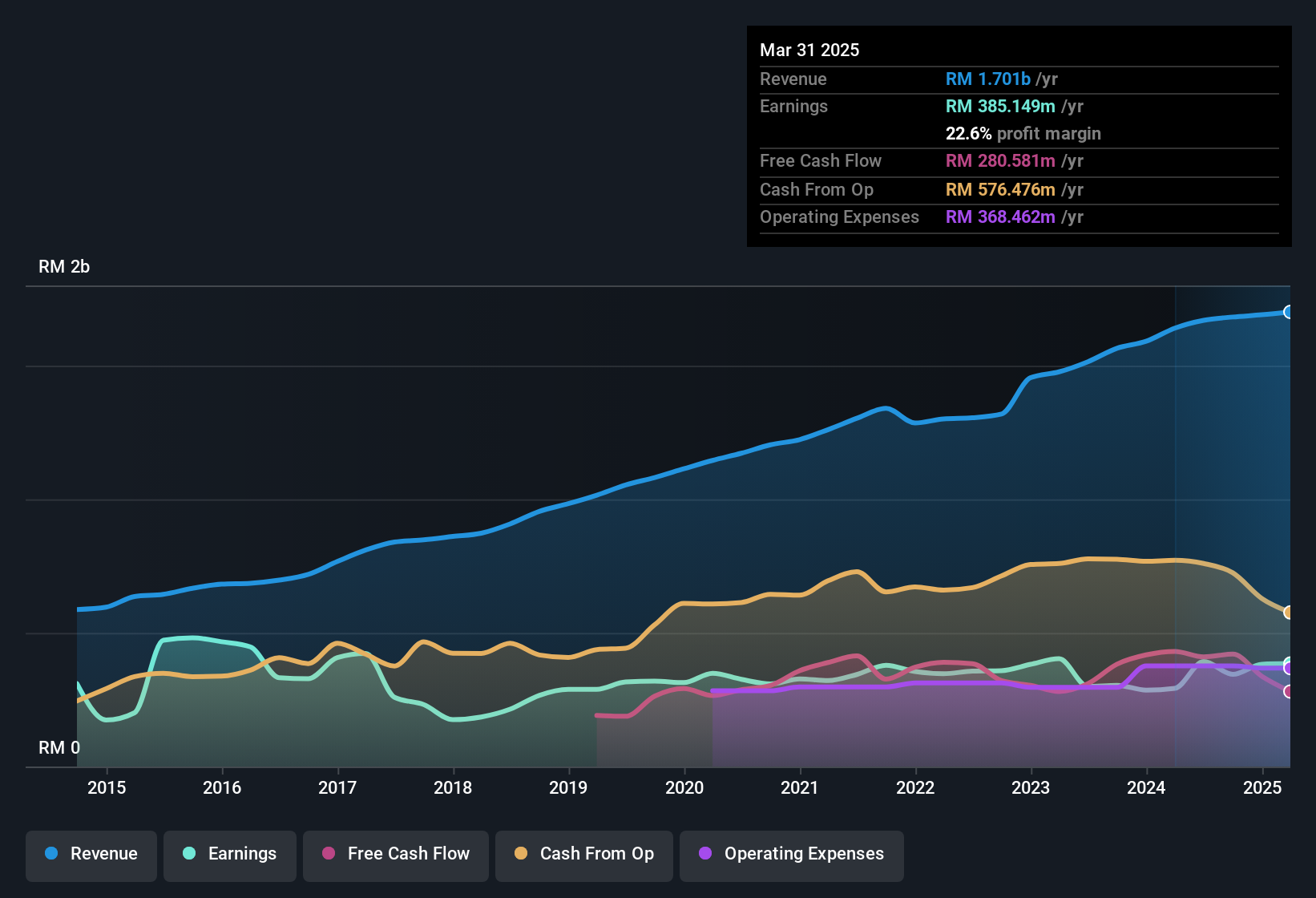Hide the Earnings series via legend

pyautogui.click(x=230, y=855)
